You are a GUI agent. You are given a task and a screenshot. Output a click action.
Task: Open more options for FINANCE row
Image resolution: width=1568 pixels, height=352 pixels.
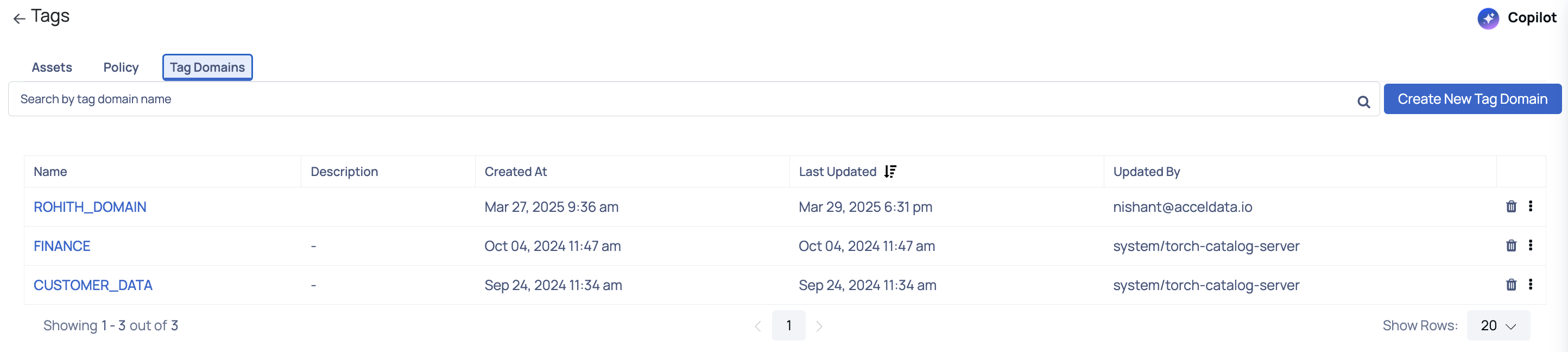pos(1530,245)
